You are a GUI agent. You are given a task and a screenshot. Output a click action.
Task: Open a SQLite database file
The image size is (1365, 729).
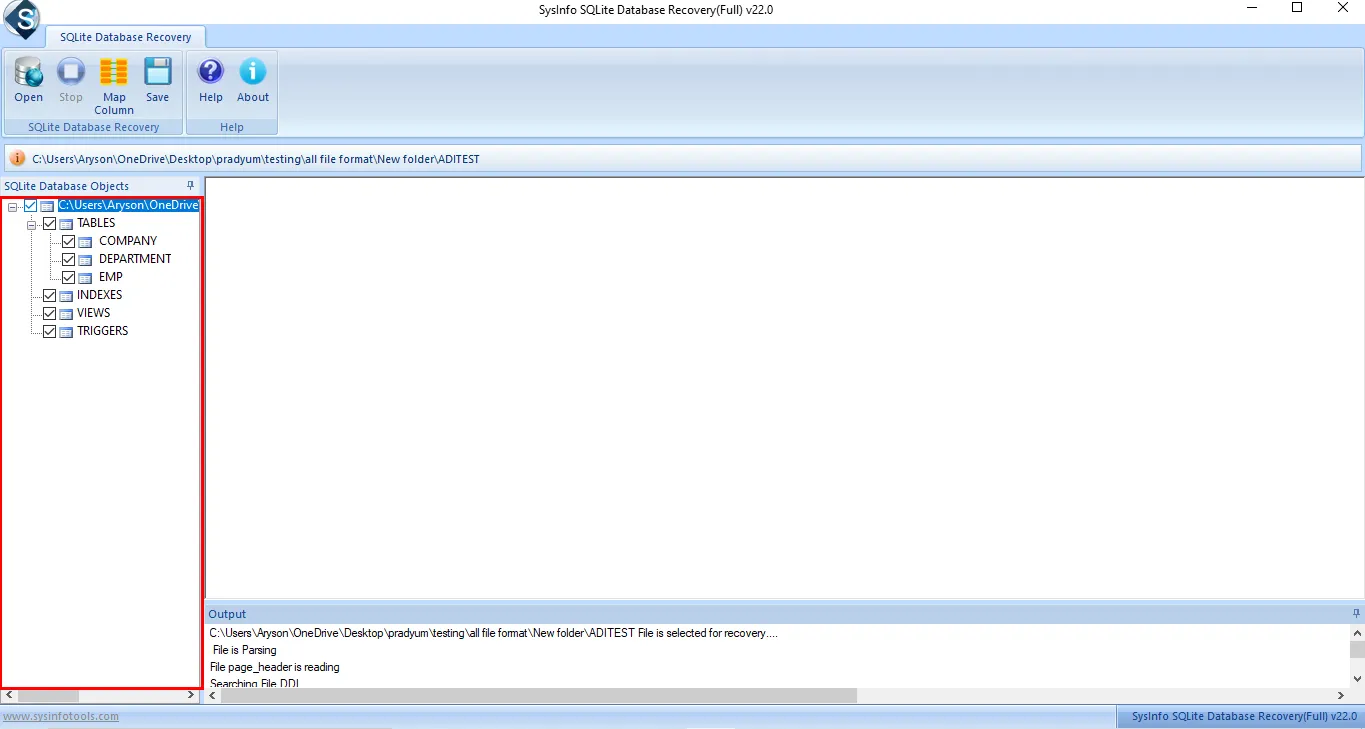pos(28,80)
